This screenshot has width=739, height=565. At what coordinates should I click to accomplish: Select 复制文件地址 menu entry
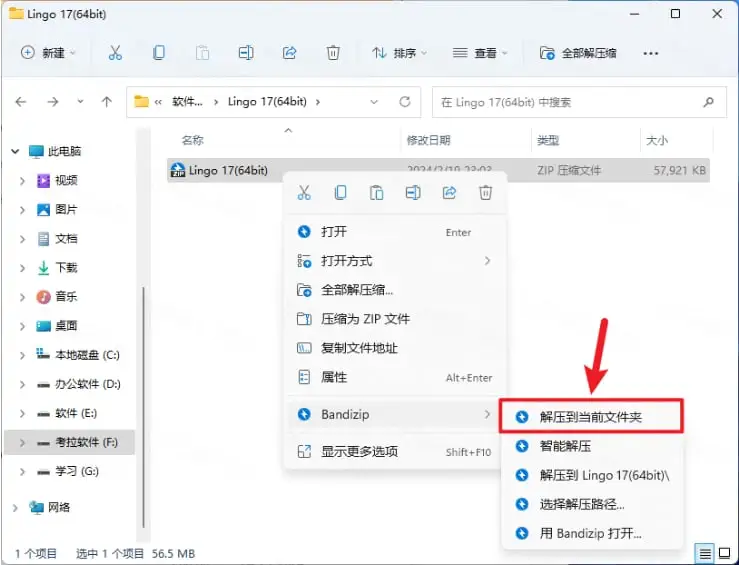[x=395, y=348]
